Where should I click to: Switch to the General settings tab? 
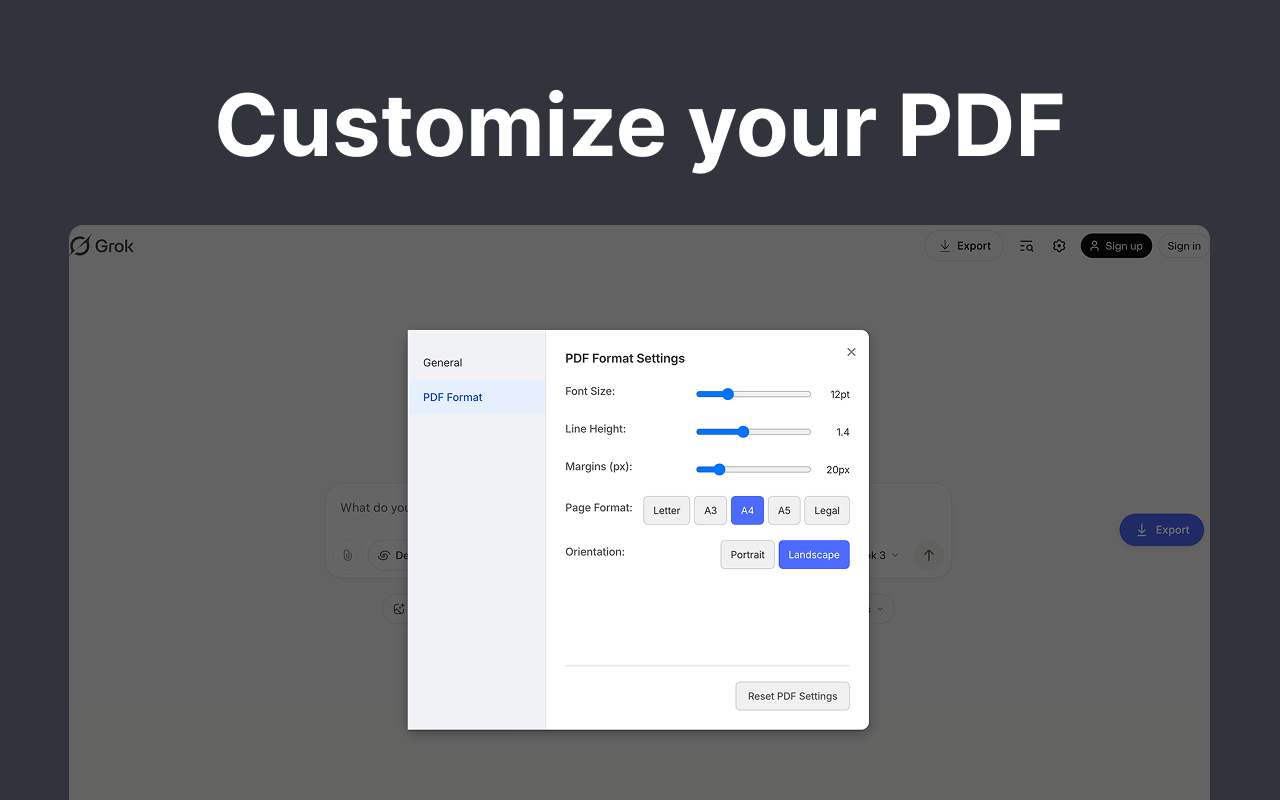point(477,363)
